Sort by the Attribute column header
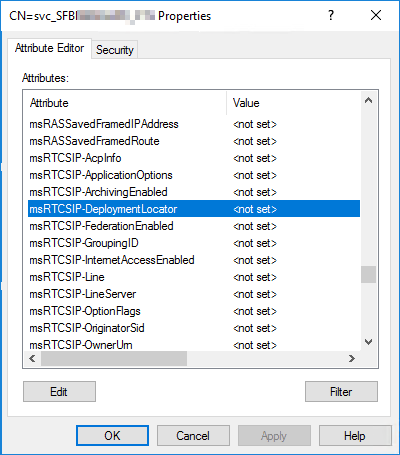 [x=127, y=103]
